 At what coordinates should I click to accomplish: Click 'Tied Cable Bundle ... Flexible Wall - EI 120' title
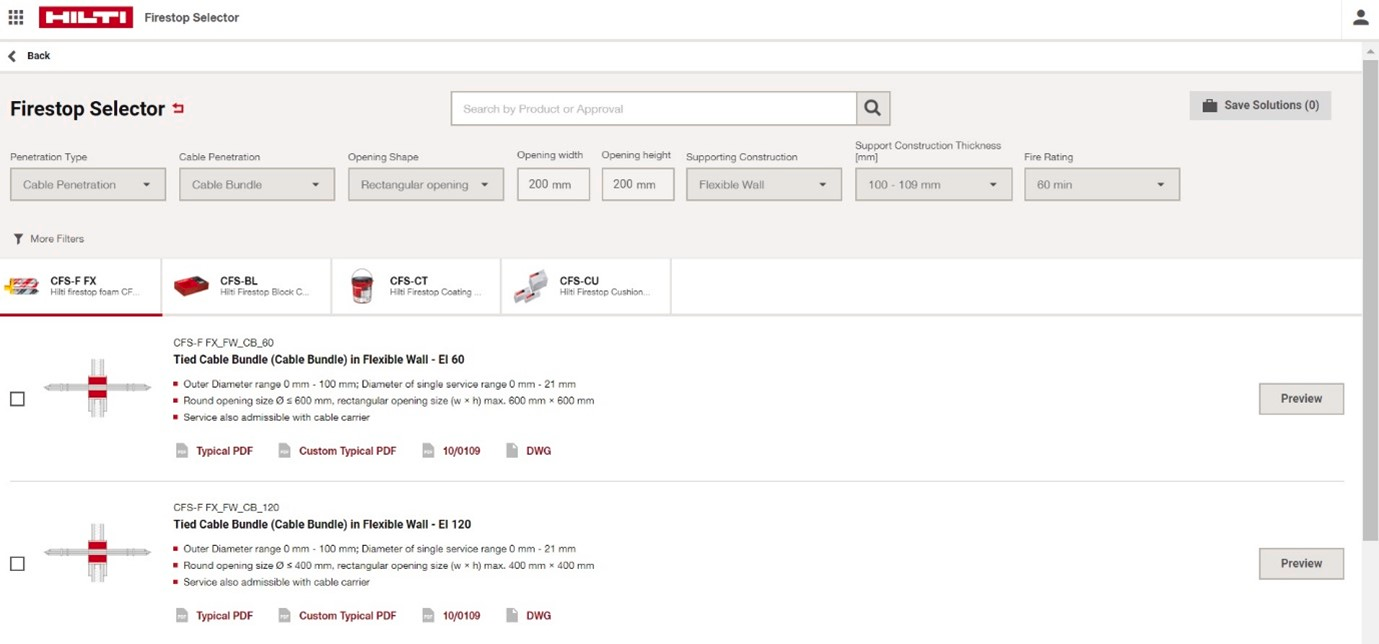tap(322, 525)
